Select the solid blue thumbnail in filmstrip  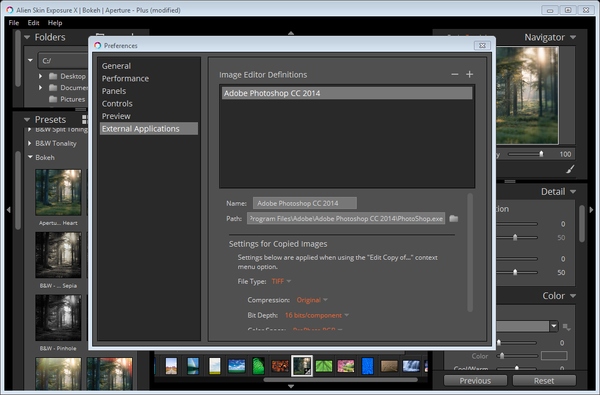(367, 366)
